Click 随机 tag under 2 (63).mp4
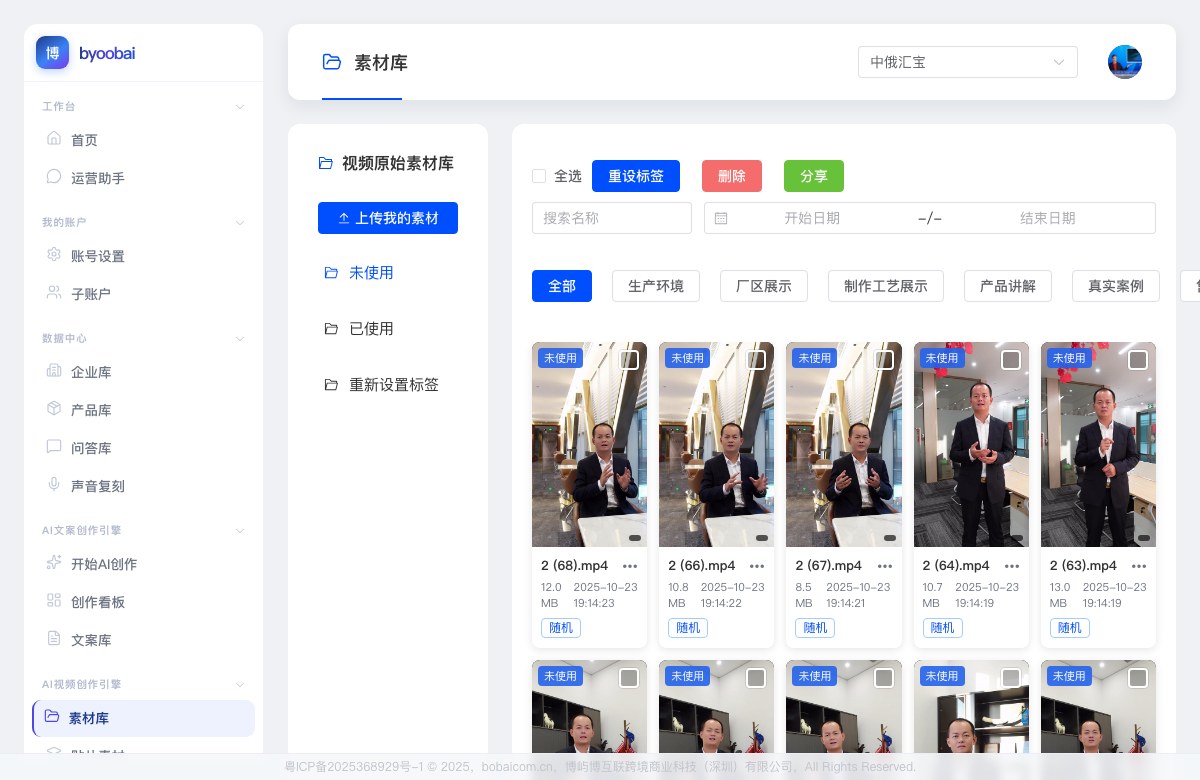The image size is (1200, 780). point(1070,628)
